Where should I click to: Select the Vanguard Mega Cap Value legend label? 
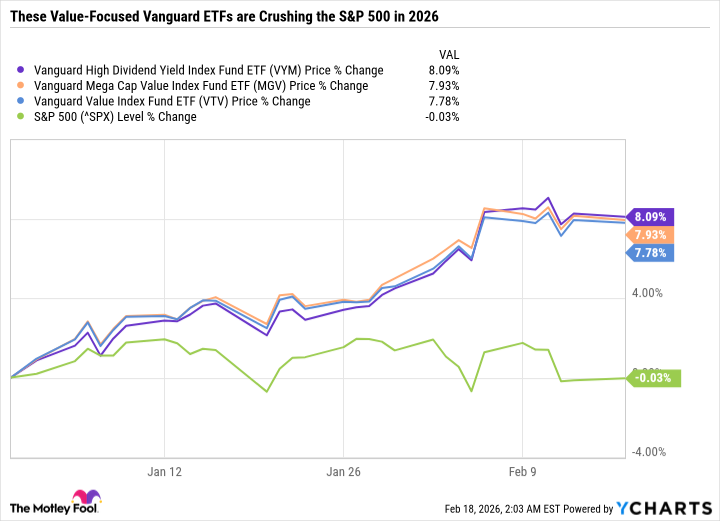[201, 86]
